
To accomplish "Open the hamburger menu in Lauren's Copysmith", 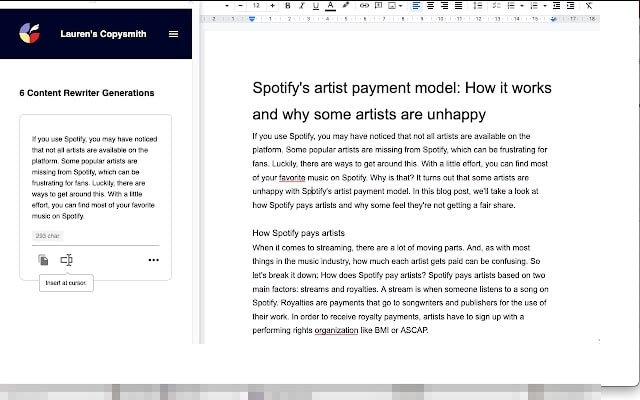I will 173,34.
